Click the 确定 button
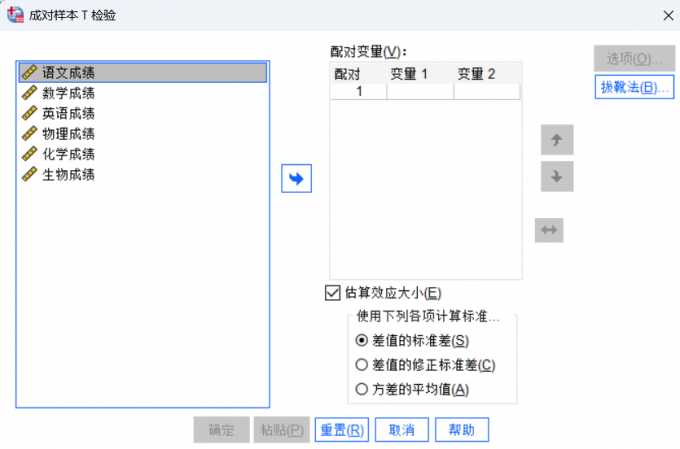Image resolution: width=680 pixels, height=449 pixels. [x=222, y=430]
